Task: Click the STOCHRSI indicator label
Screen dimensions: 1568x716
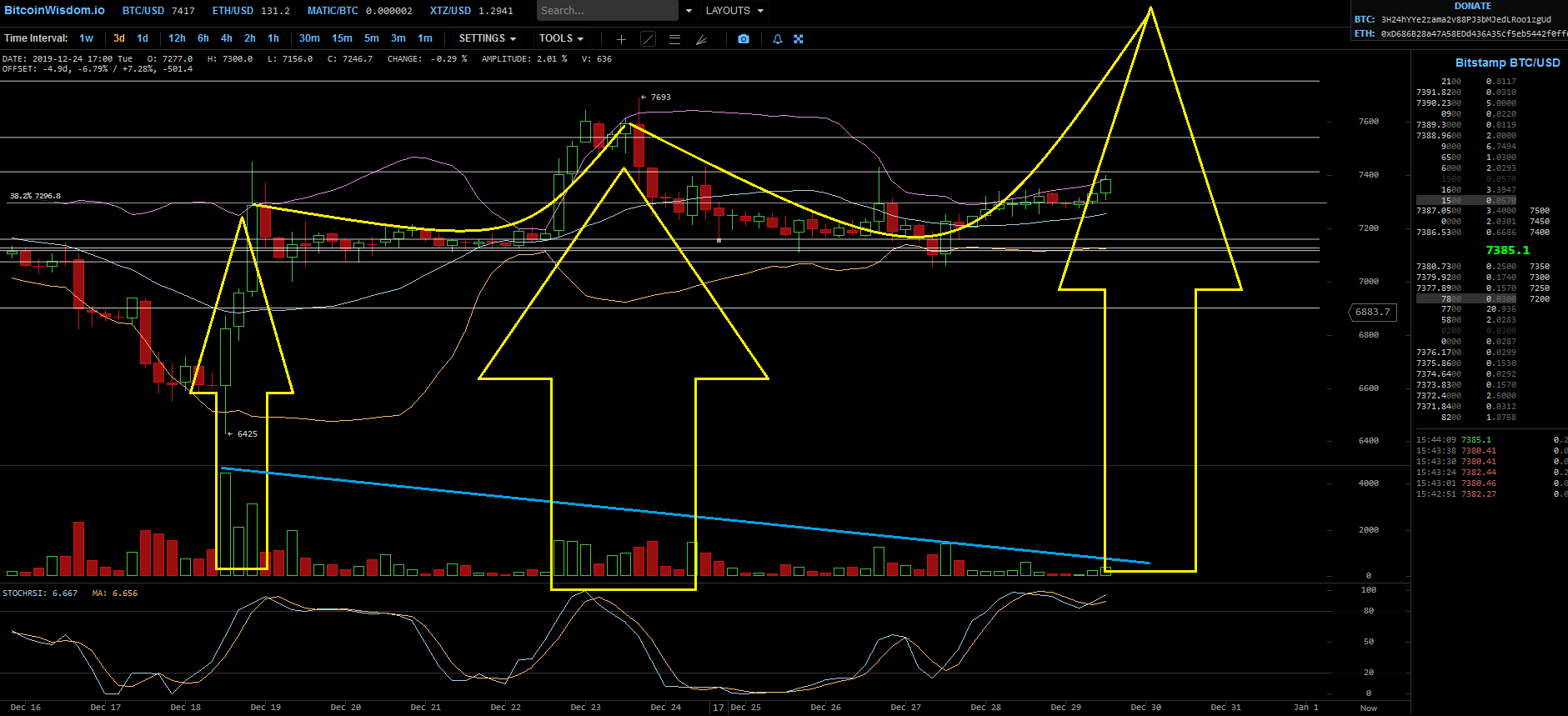Action: [40, 593]
